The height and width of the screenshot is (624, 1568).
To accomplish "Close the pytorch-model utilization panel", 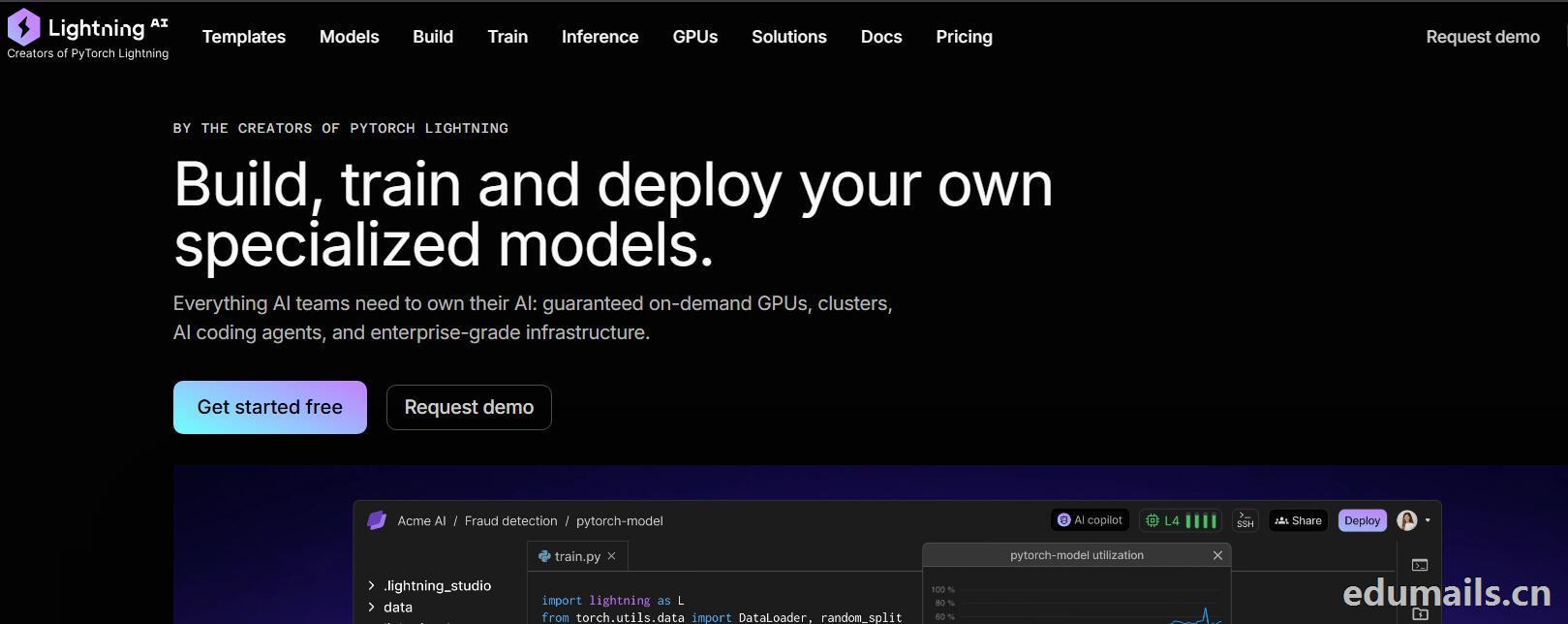I will tap(1217, 555).
